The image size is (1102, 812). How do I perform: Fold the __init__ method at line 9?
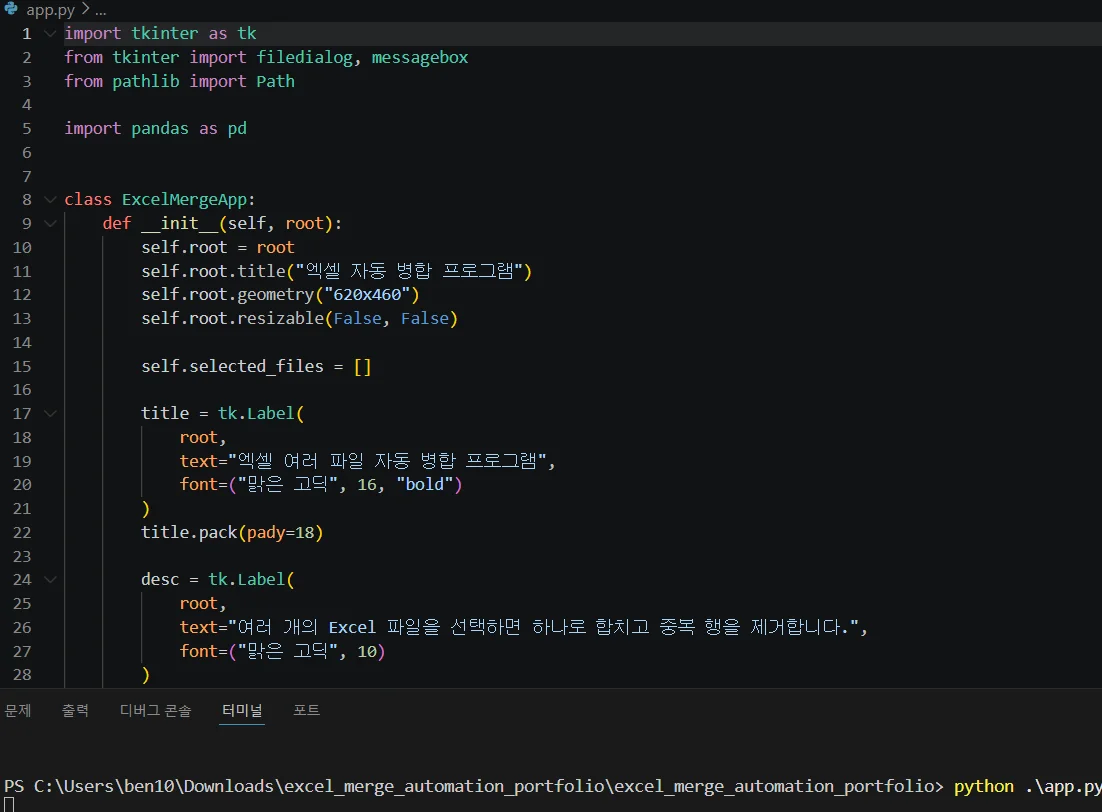[50, 224]
